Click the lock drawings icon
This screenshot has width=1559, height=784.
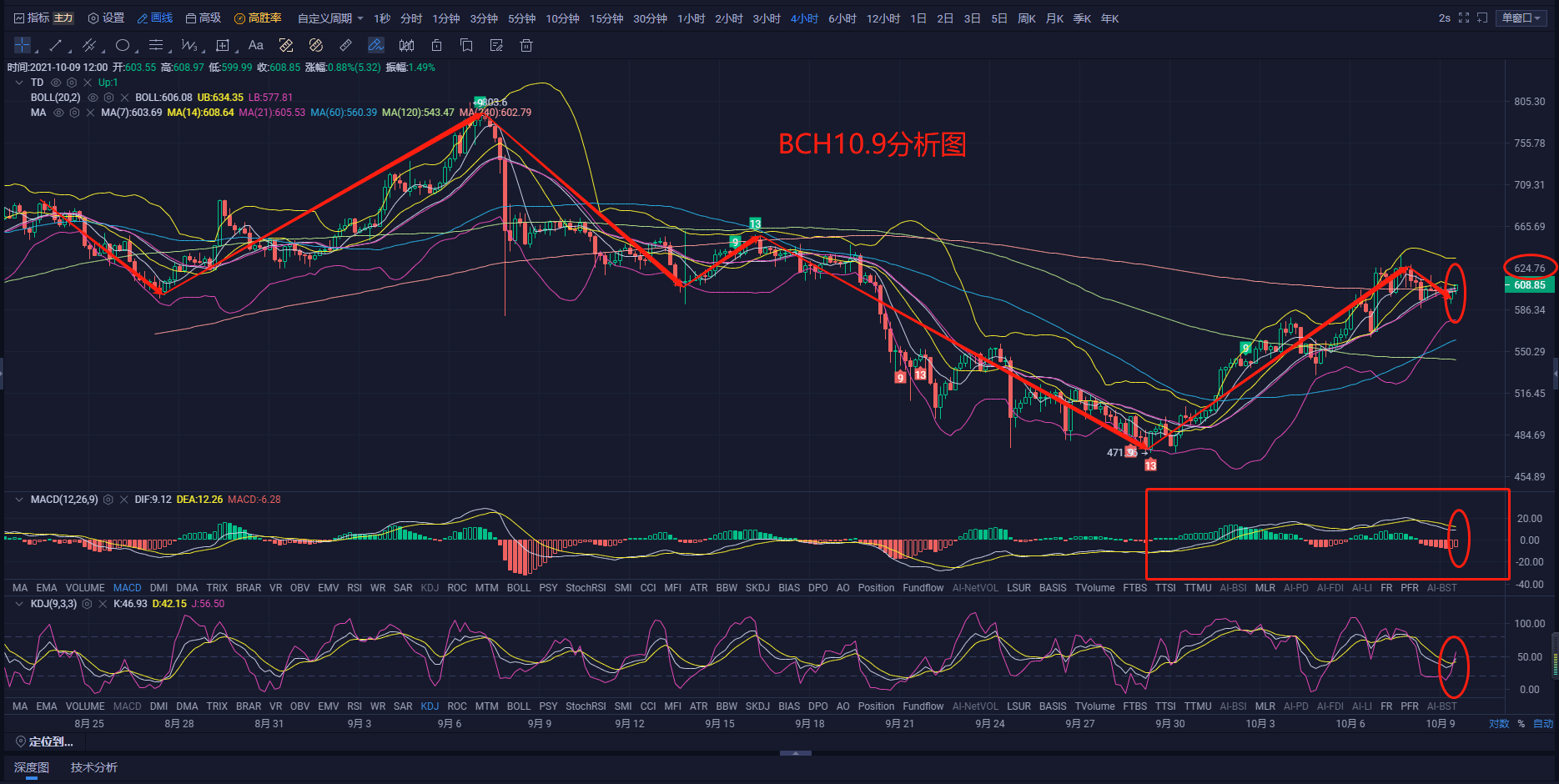pyautogui.click(x=436, y=45)
